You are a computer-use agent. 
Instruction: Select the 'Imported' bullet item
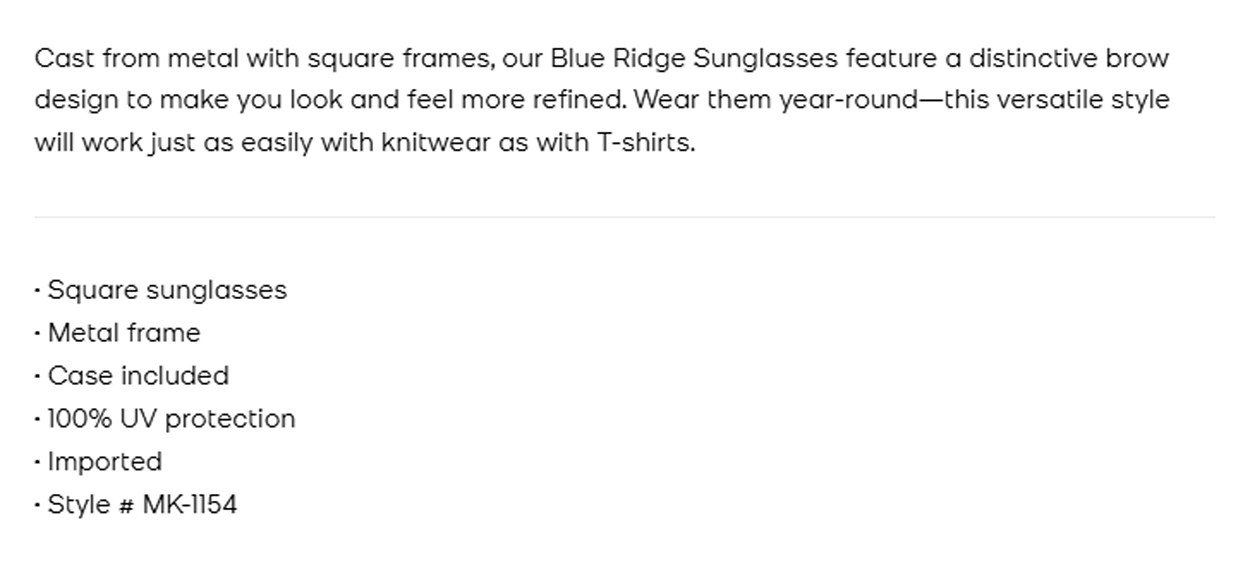104,462
